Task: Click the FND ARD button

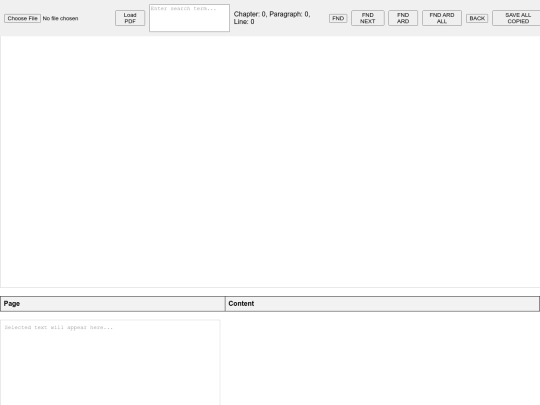Action: click(x=403, y=18)
